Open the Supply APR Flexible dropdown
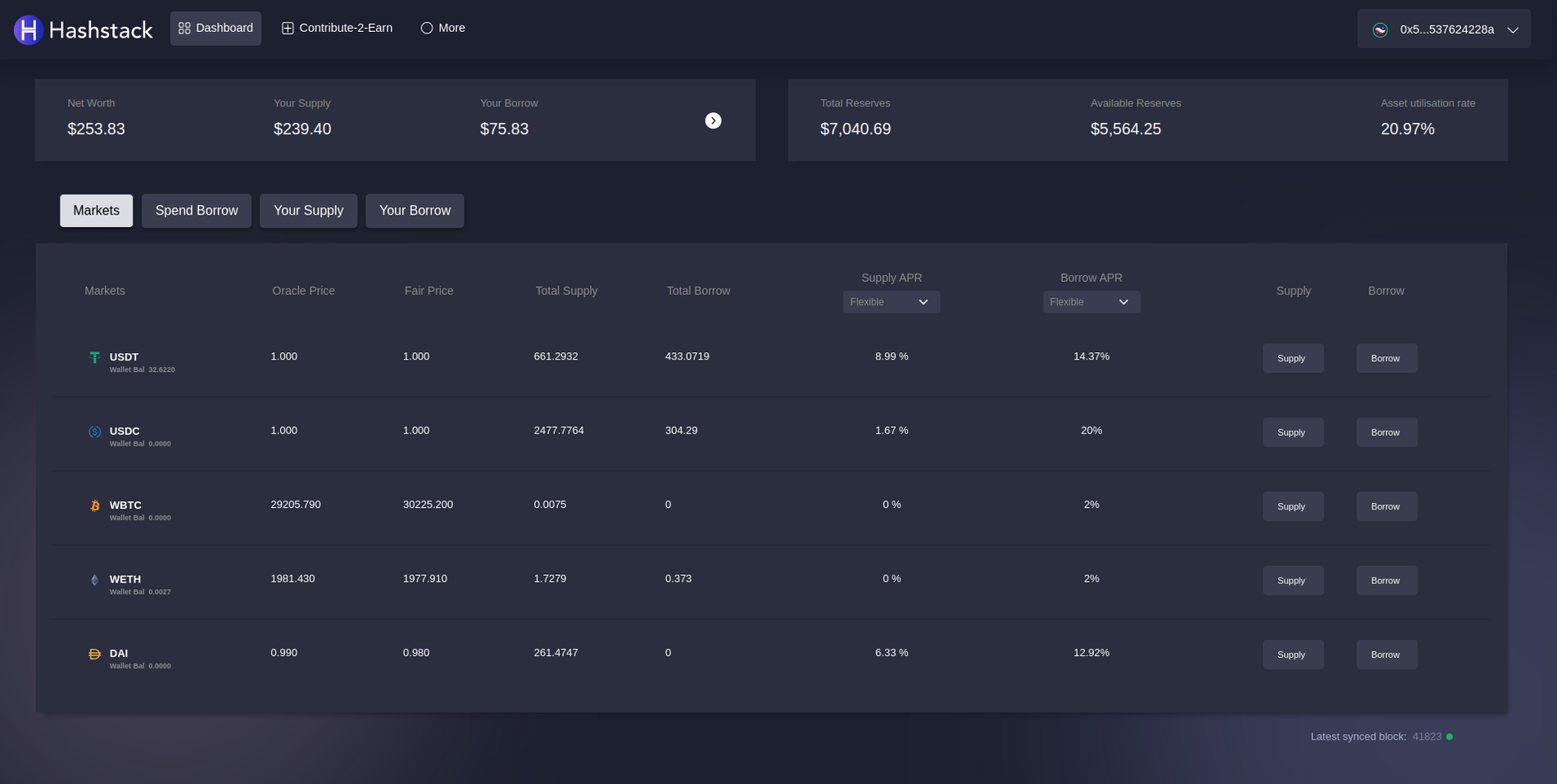1557x784 pixels. point(891,302)
